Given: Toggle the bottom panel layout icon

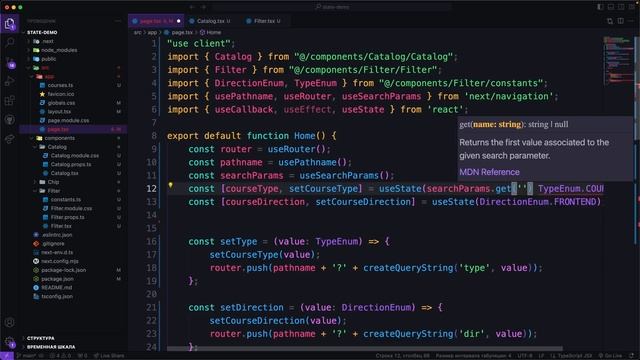Looking at the screenshot, I should [x=611, y=7].
